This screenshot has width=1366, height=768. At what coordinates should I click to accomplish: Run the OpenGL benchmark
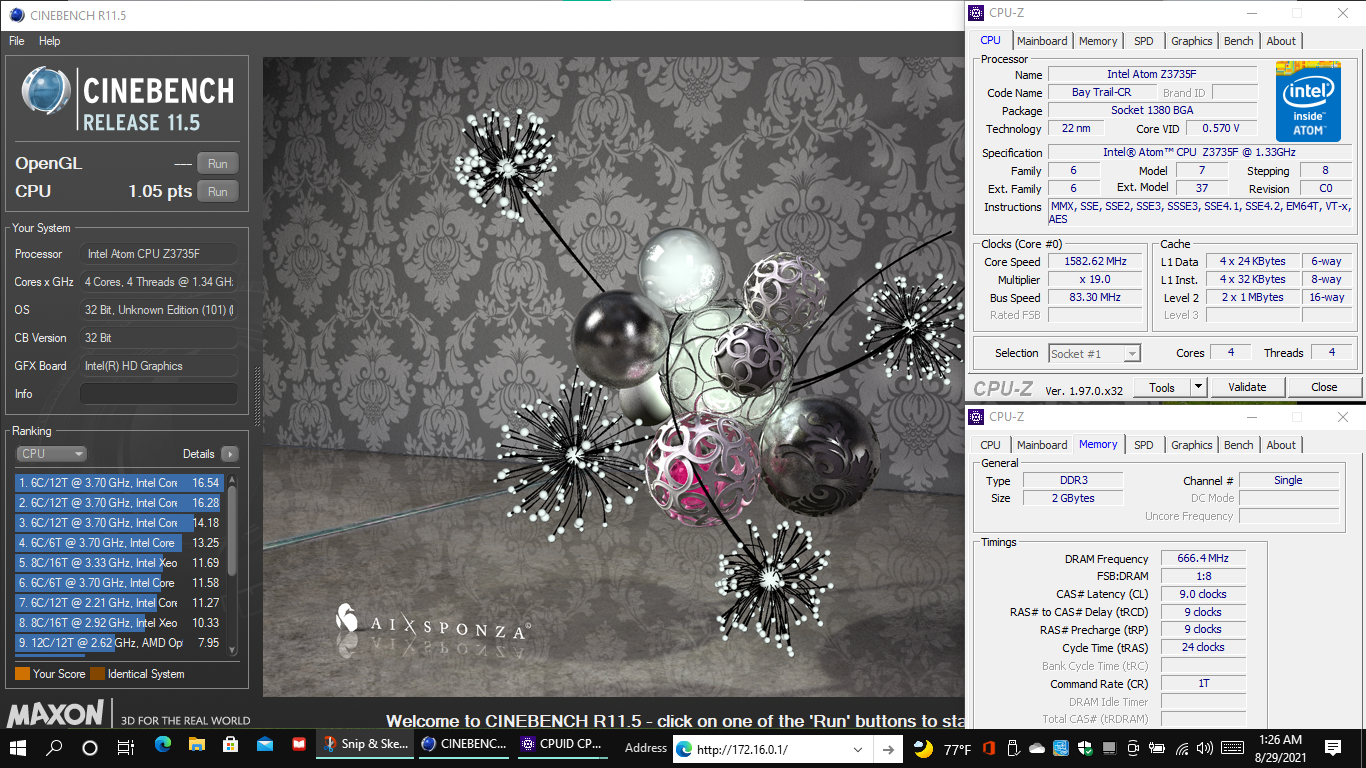pyautogui.click(x=217, y=163)
